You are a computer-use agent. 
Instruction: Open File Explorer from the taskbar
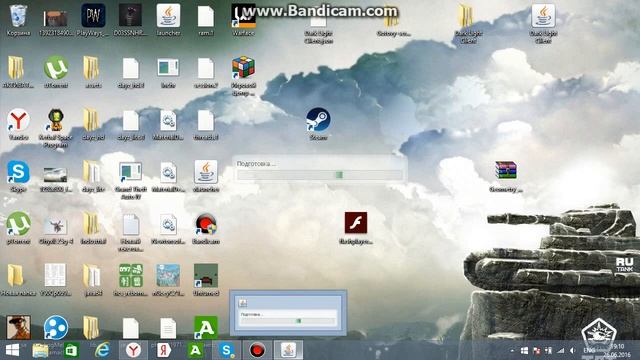click(40, 350)
